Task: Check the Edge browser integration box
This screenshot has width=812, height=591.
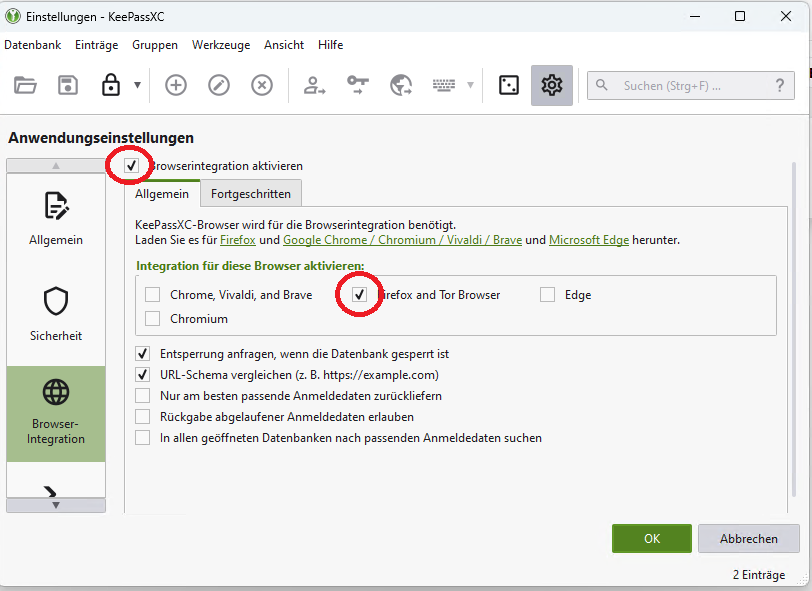Action: click(547, 294)
